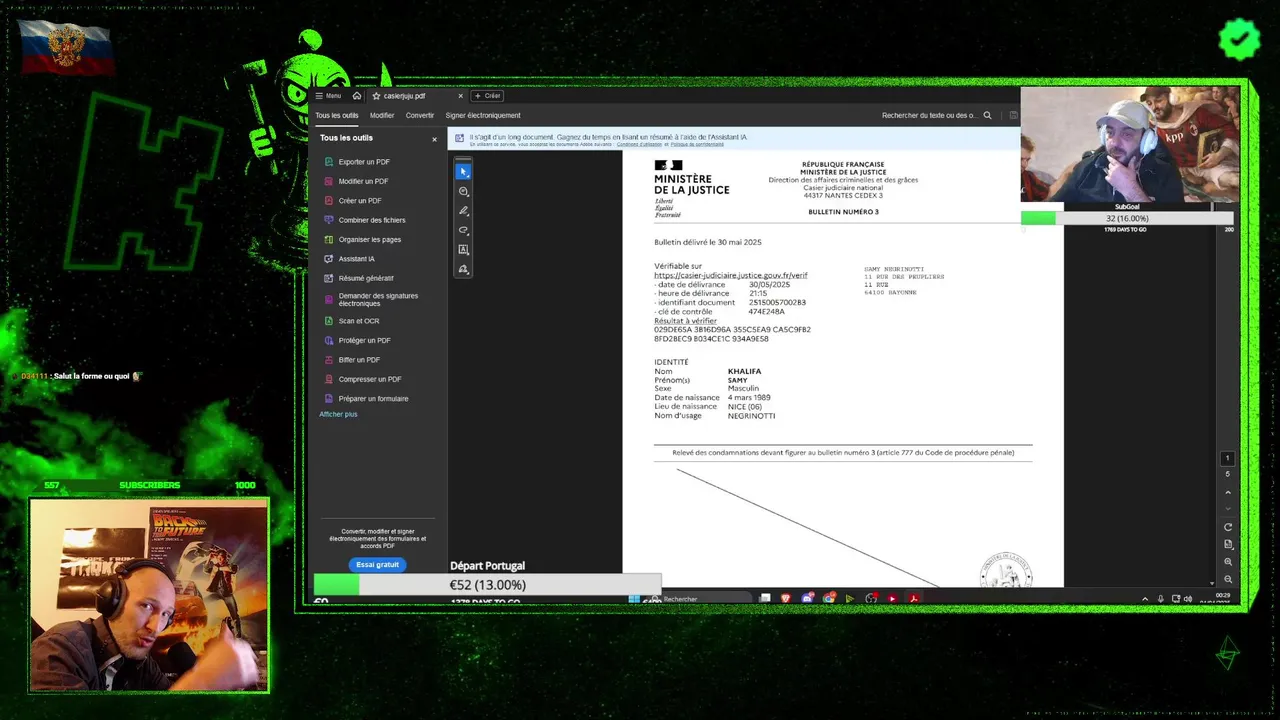Click the Biffer un PDF icon
This screenshot has height=720, width=1280.
click(x=329, y=359)
